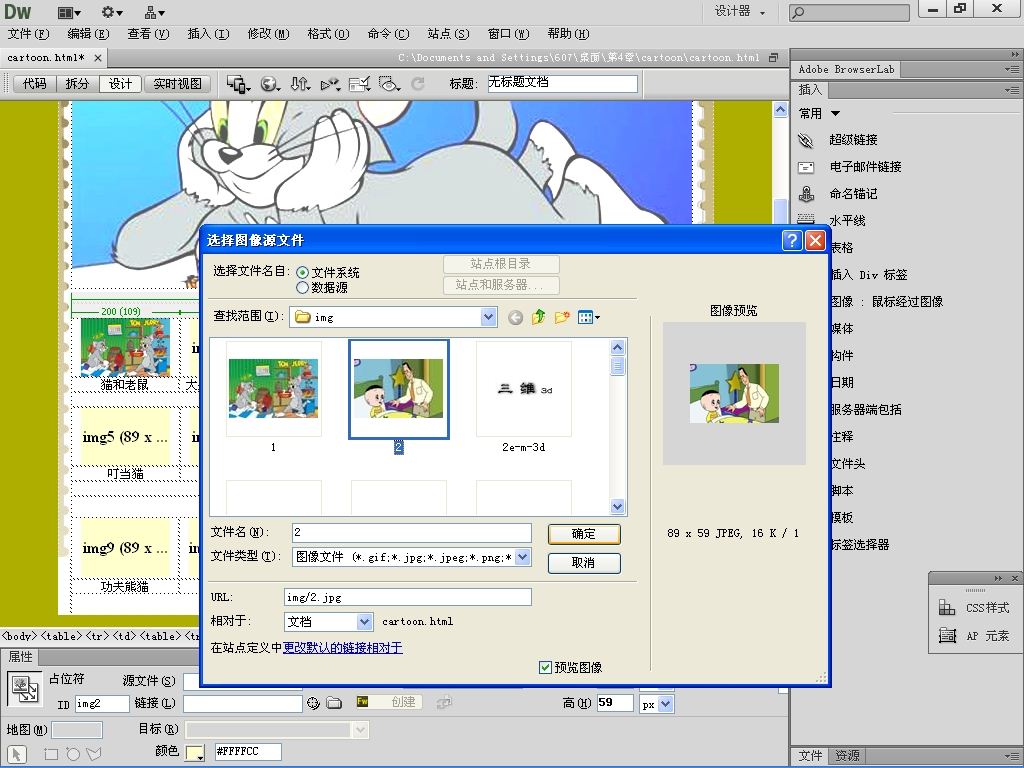Select the thumbnail named 1 in file list
1024x768 pixels.
click(x=274, y=396)
